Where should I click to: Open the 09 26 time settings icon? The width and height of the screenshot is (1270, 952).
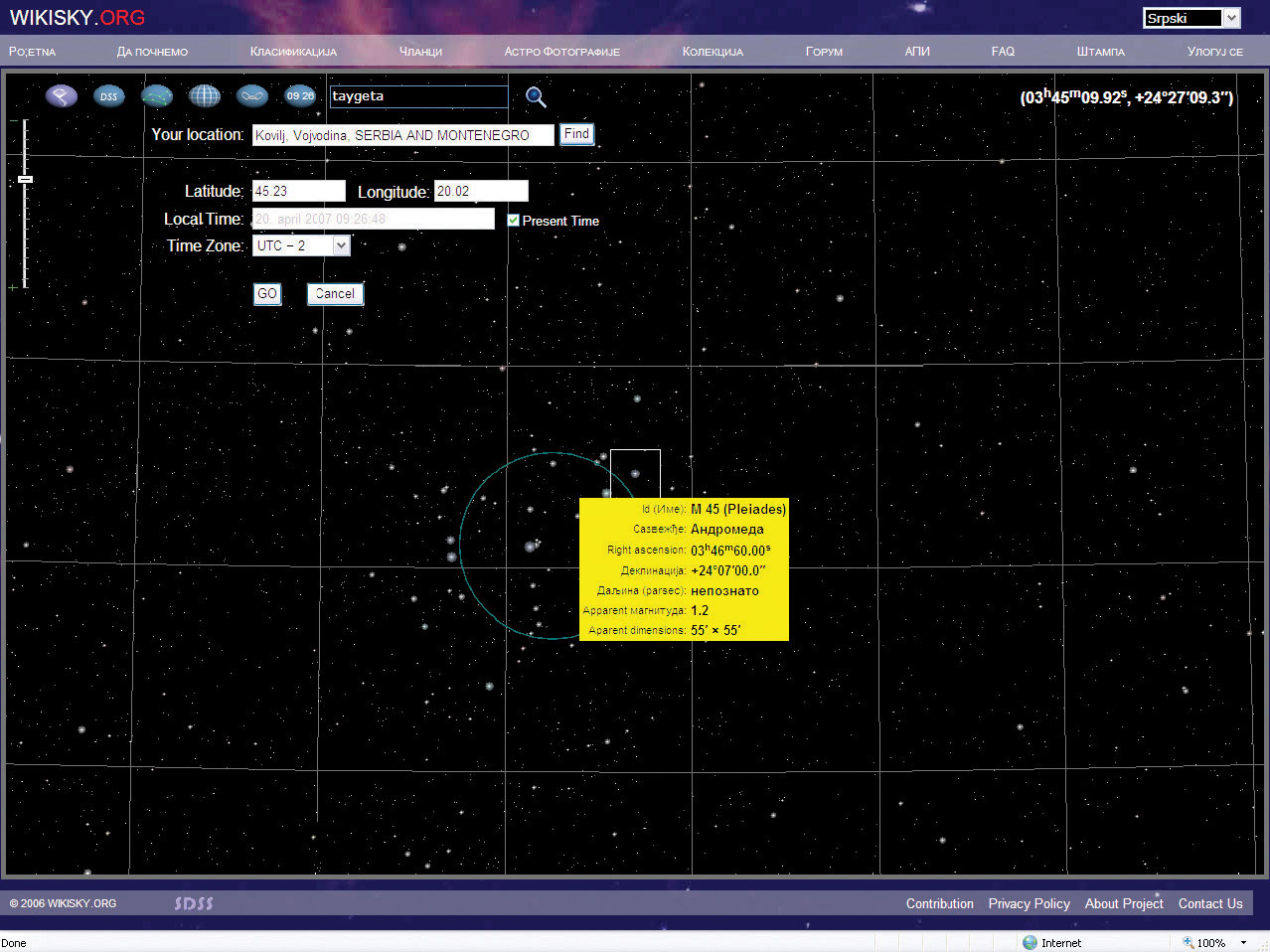(x=300, y=96)
